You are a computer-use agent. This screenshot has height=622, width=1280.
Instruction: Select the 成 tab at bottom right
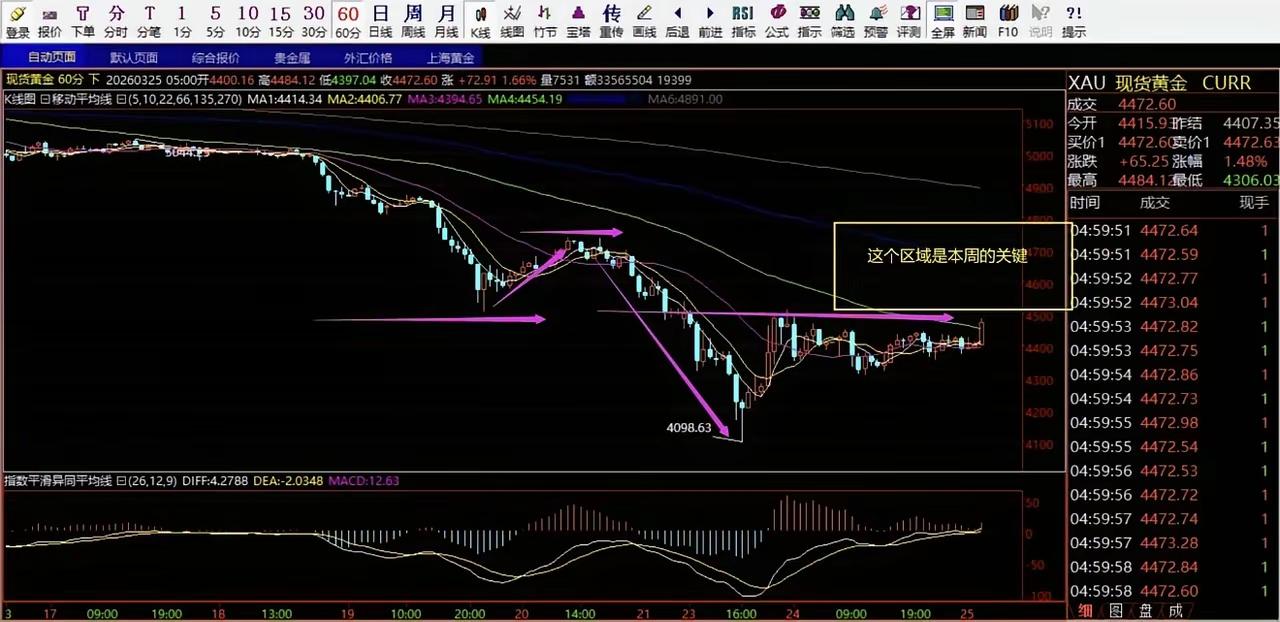[x=1176, y=610]
